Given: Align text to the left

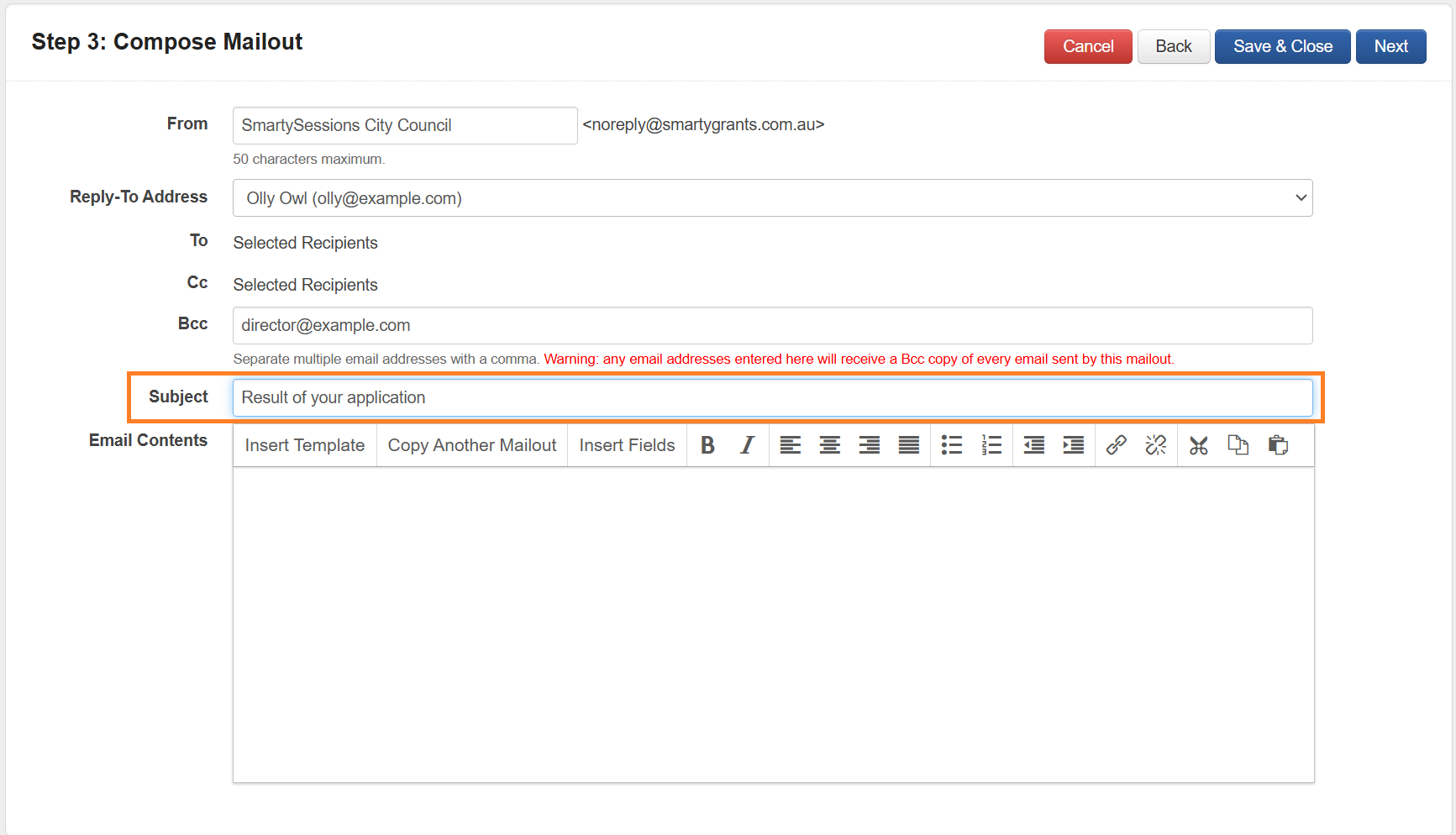Looking at the screenshot, I should pos(790,445).
